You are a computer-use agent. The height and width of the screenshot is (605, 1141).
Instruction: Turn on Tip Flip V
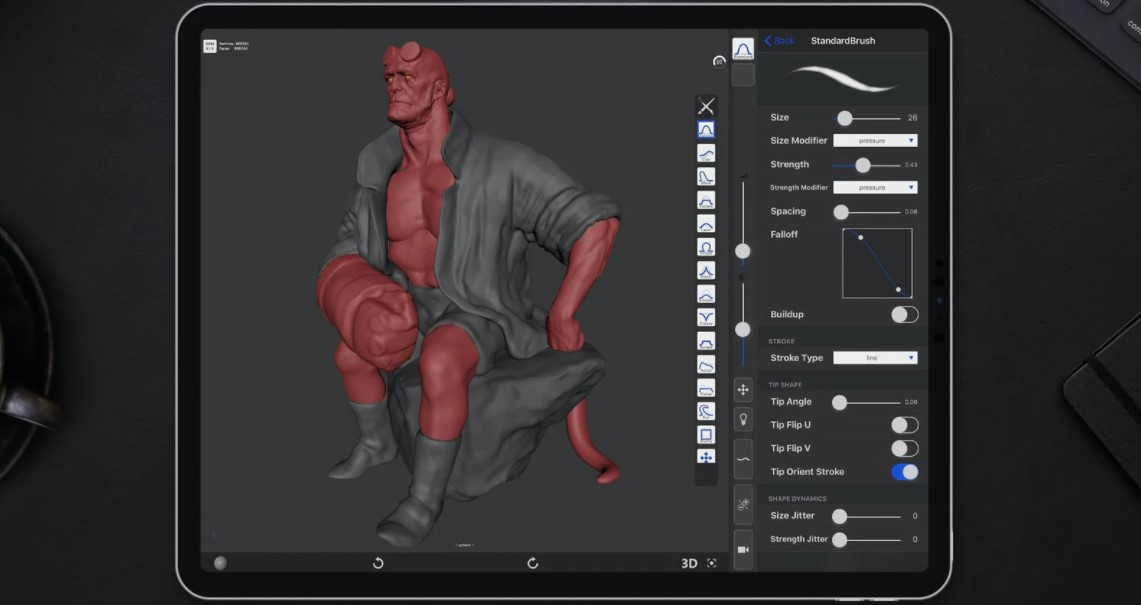[x=905, y=448]
